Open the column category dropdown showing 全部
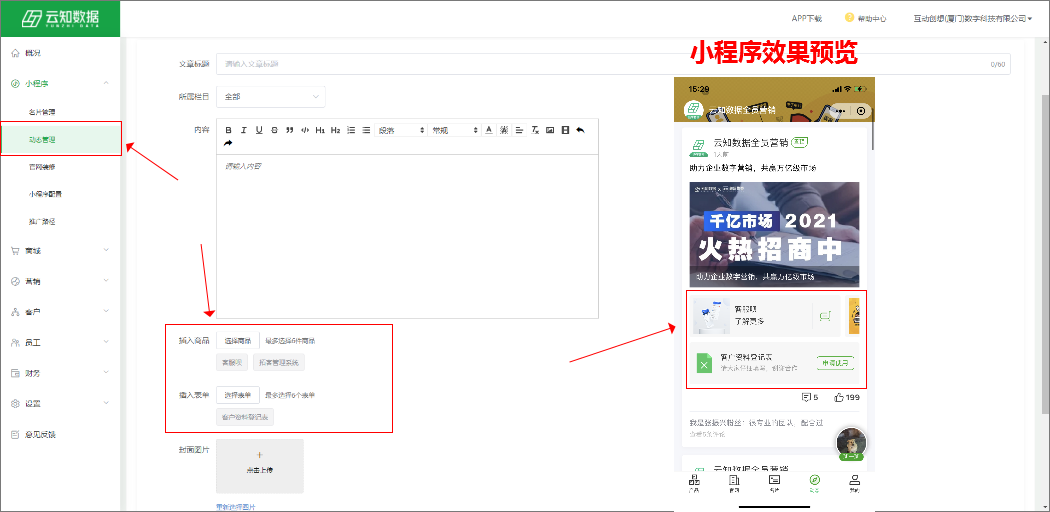 click(271, 96)
